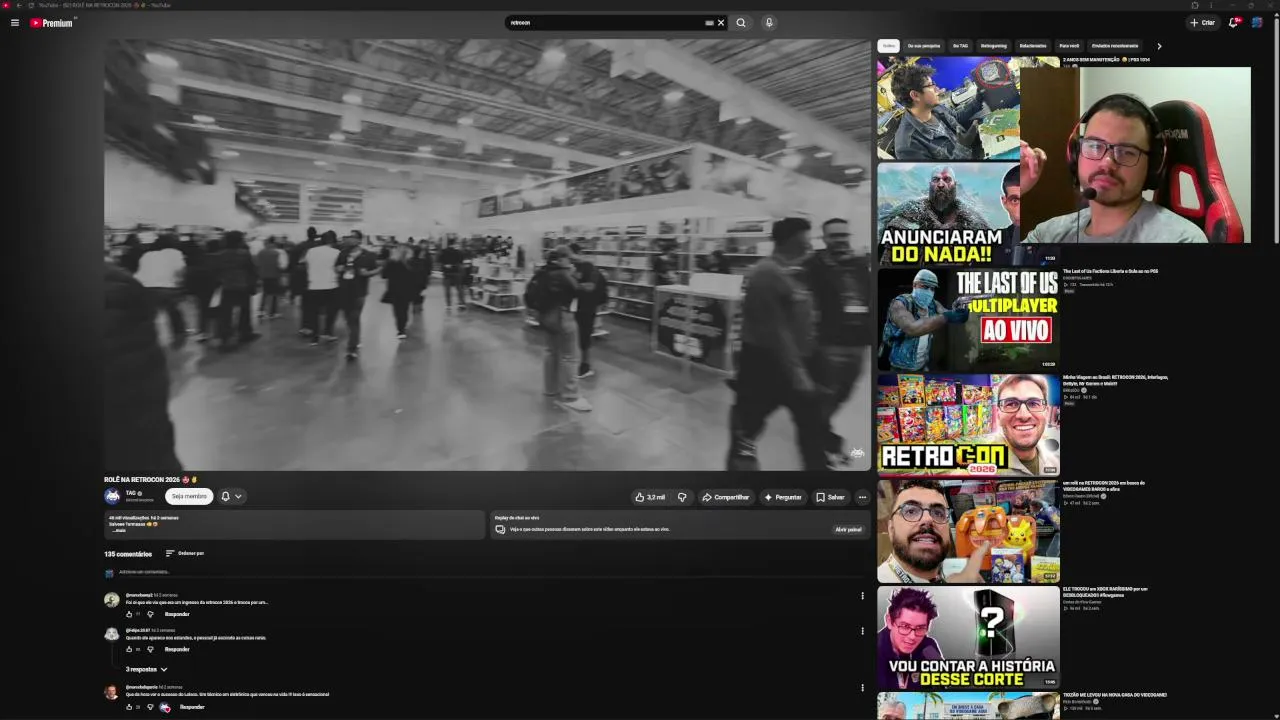Image resolution: width=1280 pixels, height=720 pixels.
Task: Select the 'Da TAG' filter chip
Action: [960, 46]
